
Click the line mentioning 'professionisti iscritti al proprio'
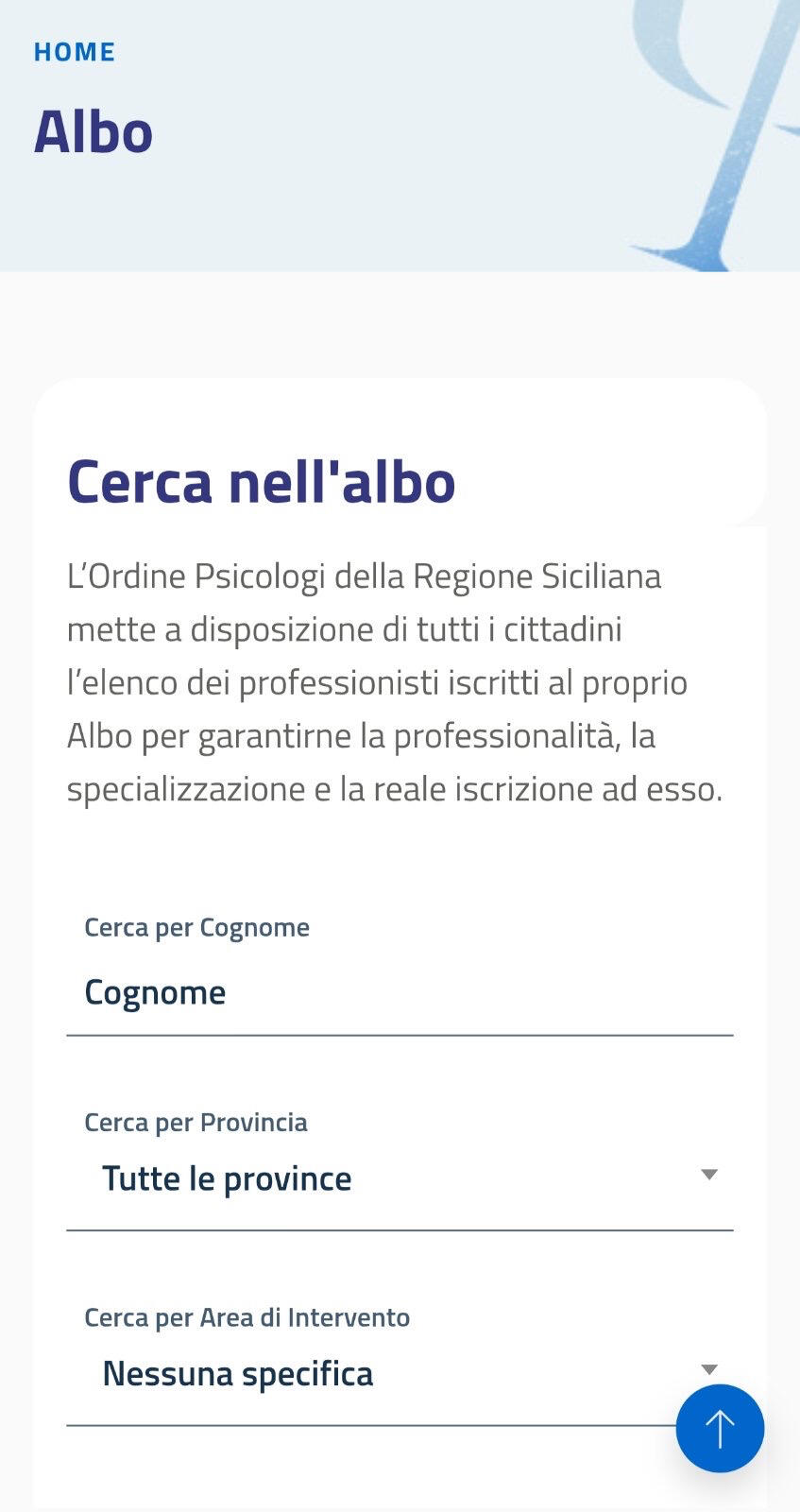[x=377, y=681]
